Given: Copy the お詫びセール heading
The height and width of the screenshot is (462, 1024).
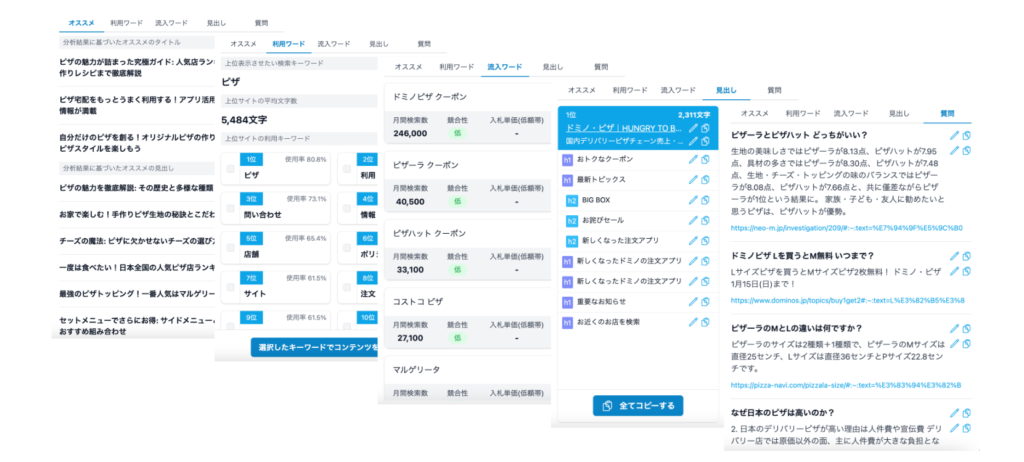Looking at the screenshot, I should click(x=705, y=220).
